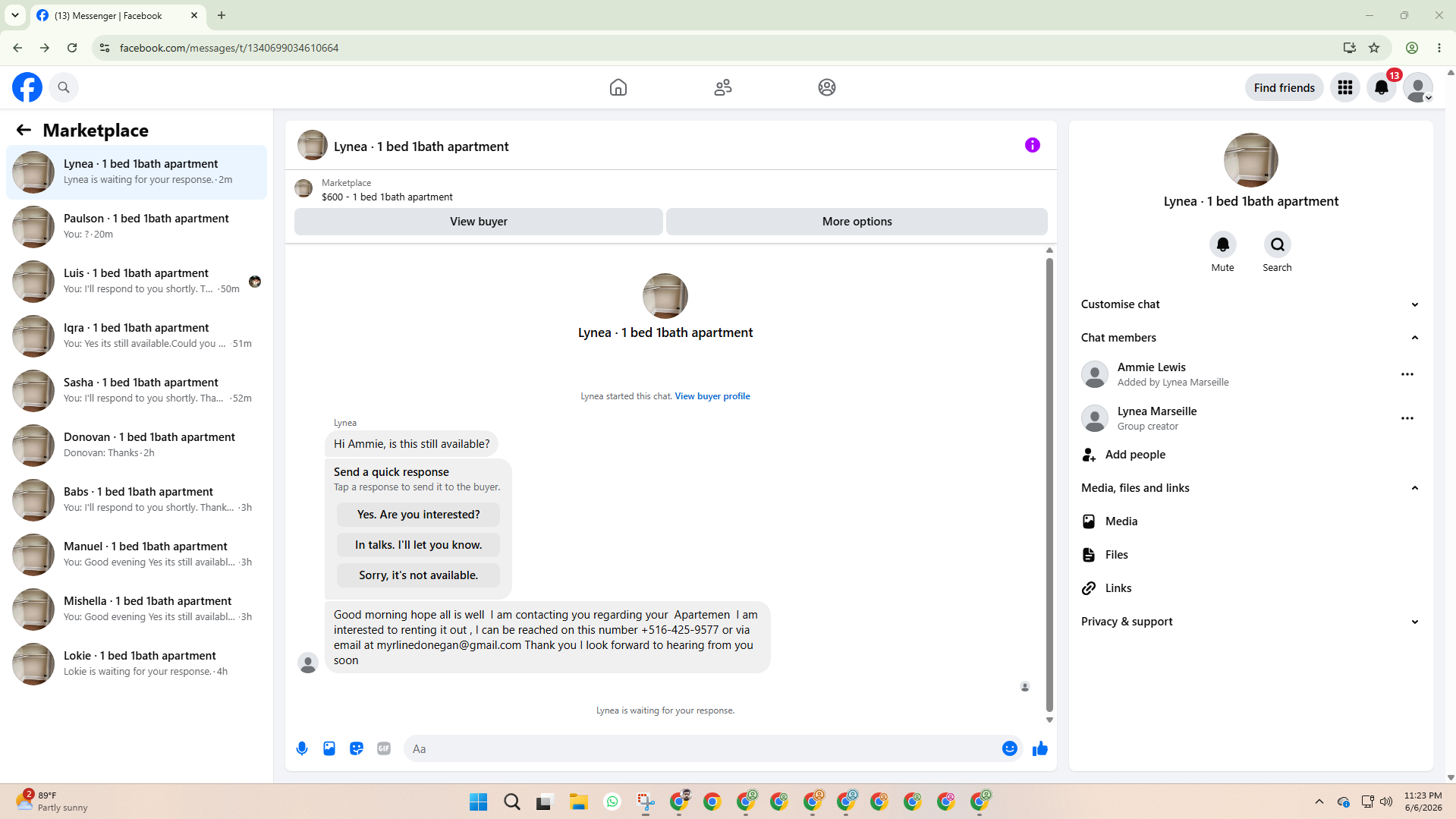The image size is (1456, 819).
Task: Open the Groups icon in top navigation
Action: (827, 87)
